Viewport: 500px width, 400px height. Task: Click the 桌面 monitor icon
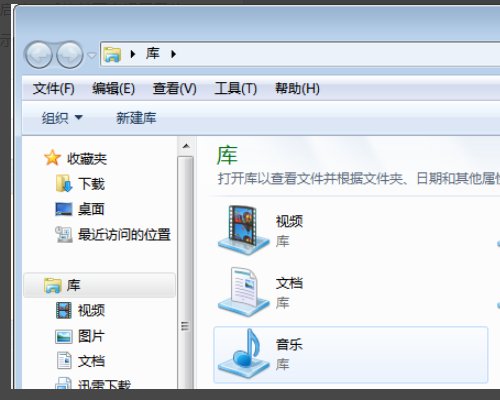(64, 209)
